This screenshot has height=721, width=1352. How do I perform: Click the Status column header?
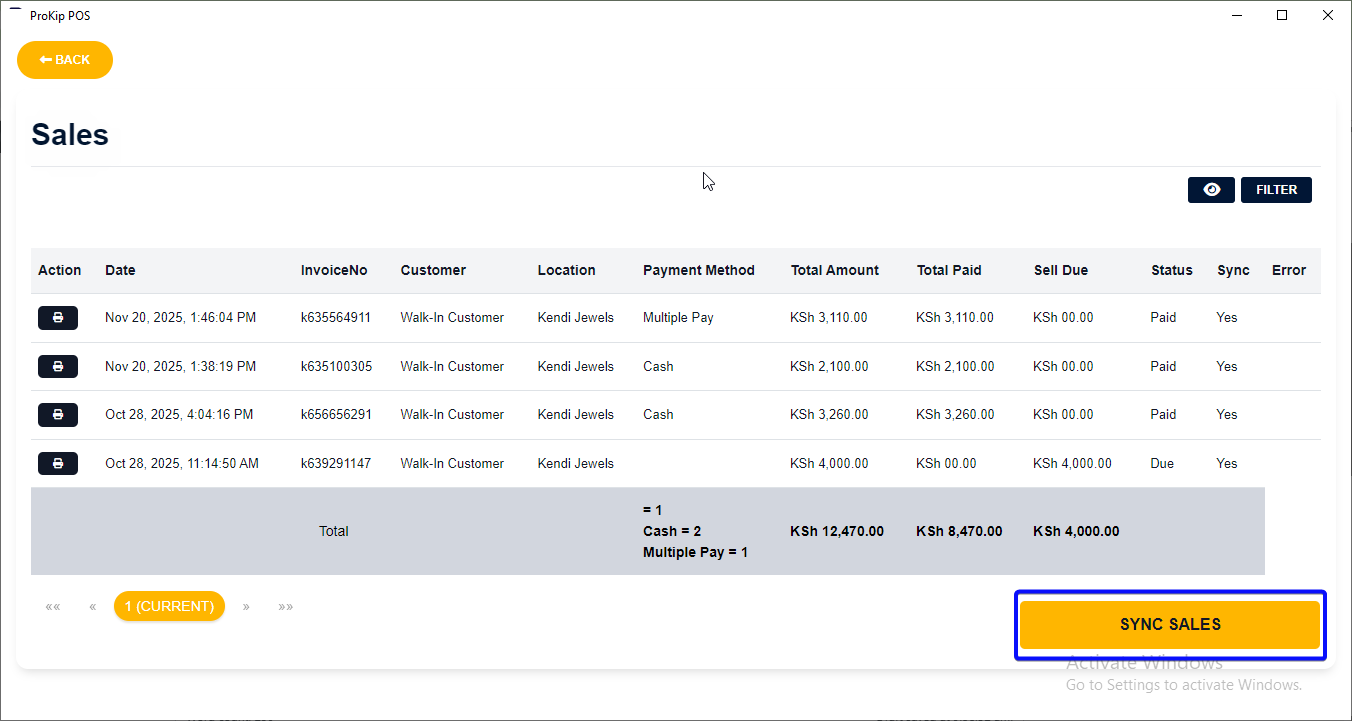(x=1172, y=270)
